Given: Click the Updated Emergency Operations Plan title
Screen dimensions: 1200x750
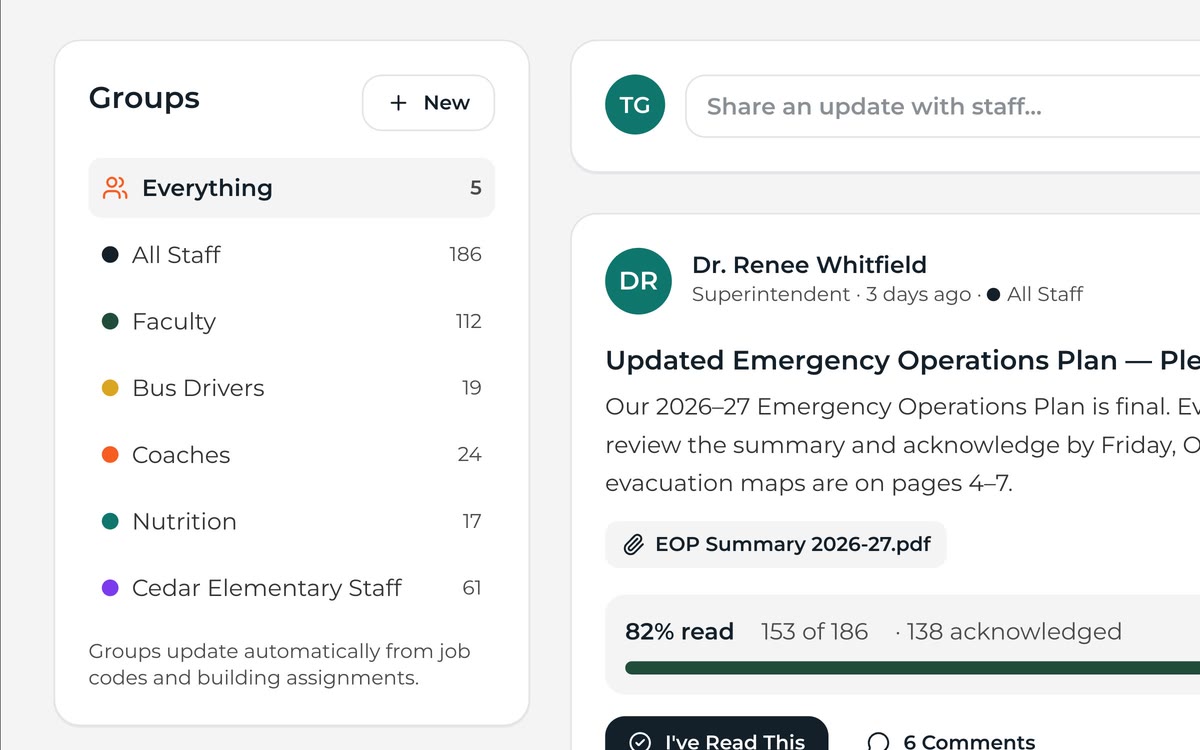Looking at the screenshot, I should point(902,360).
